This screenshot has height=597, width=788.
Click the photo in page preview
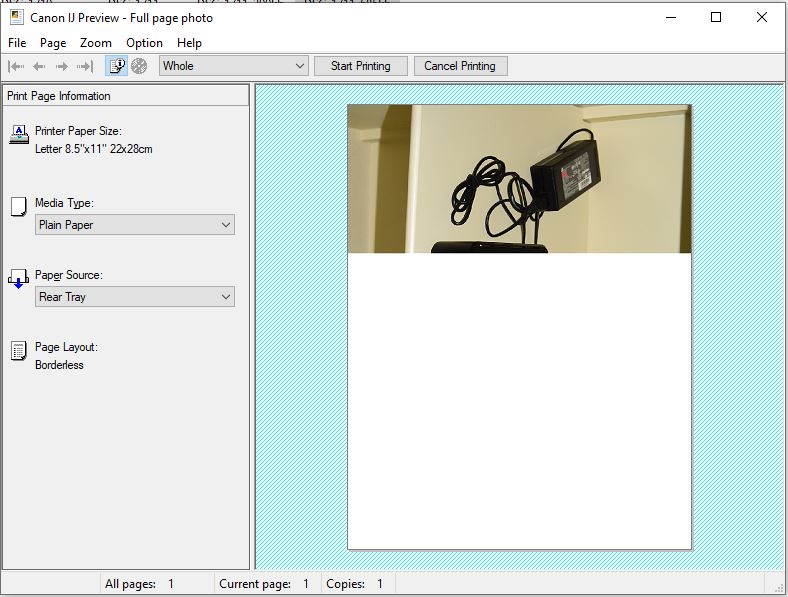[519, 179]
